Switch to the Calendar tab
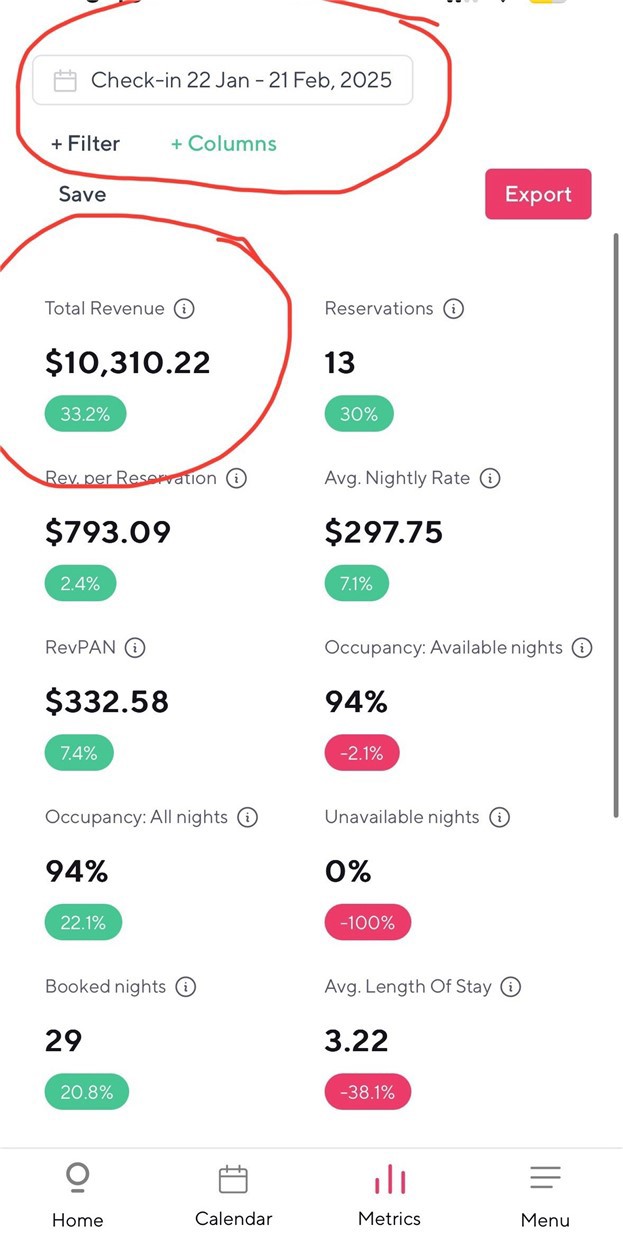This screenshot has width=623, height=1258. click(x=233, y=1196)
